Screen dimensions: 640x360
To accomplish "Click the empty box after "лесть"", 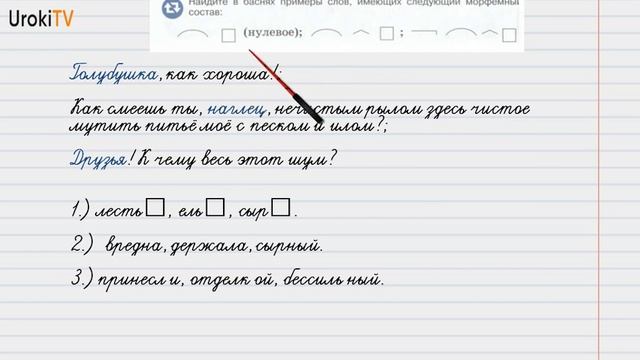I will coord(156,207).
